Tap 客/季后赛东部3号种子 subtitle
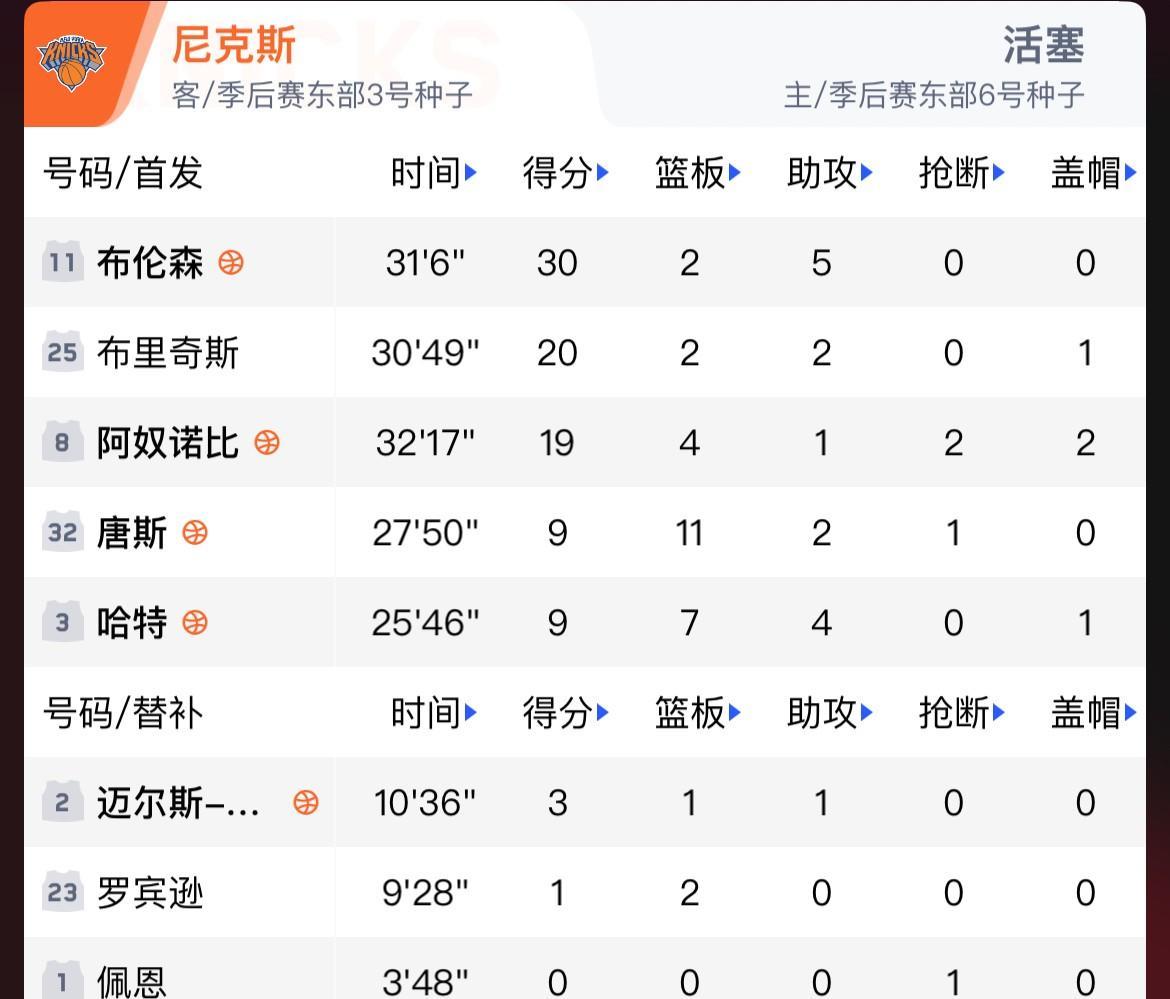Image resolution: width=1170 pixels, height=999 pixels. (322, 95)
